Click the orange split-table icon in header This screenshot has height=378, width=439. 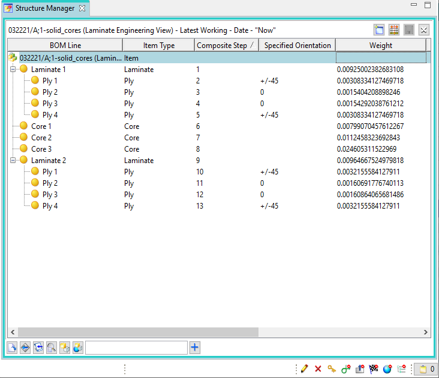coord(394,30)
